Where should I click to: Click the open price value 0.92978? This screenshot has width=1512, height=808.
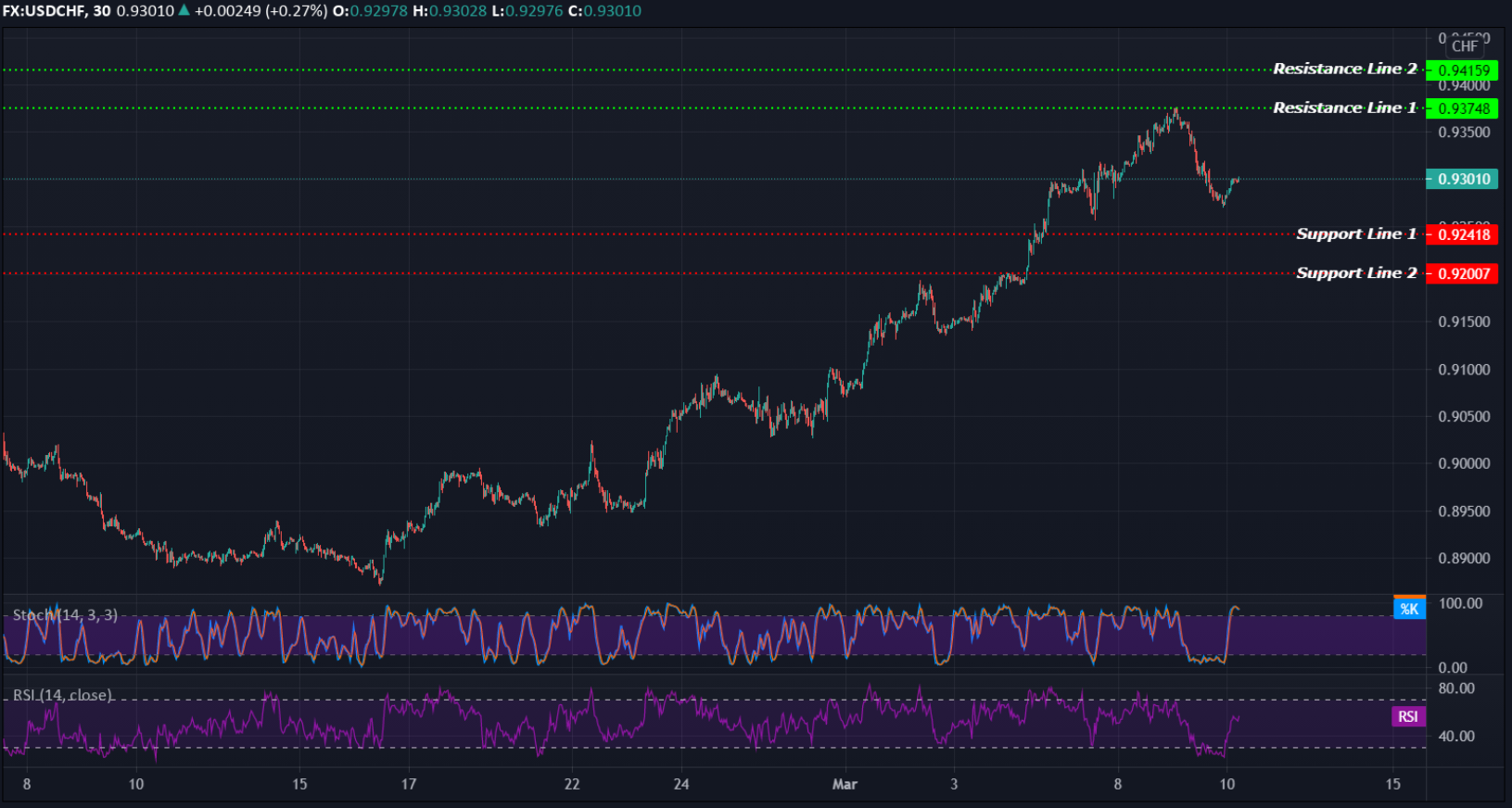378,11
